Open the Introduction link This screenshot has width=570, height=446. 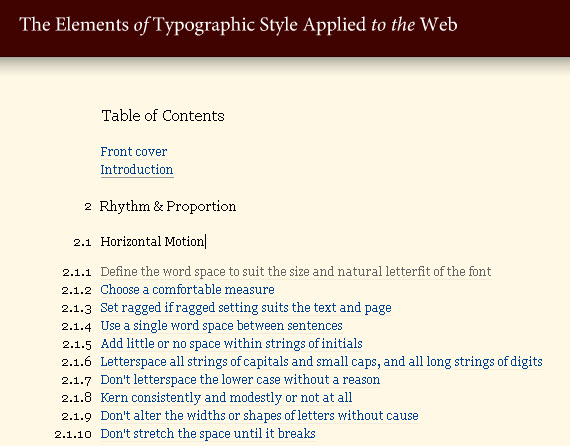137,170
